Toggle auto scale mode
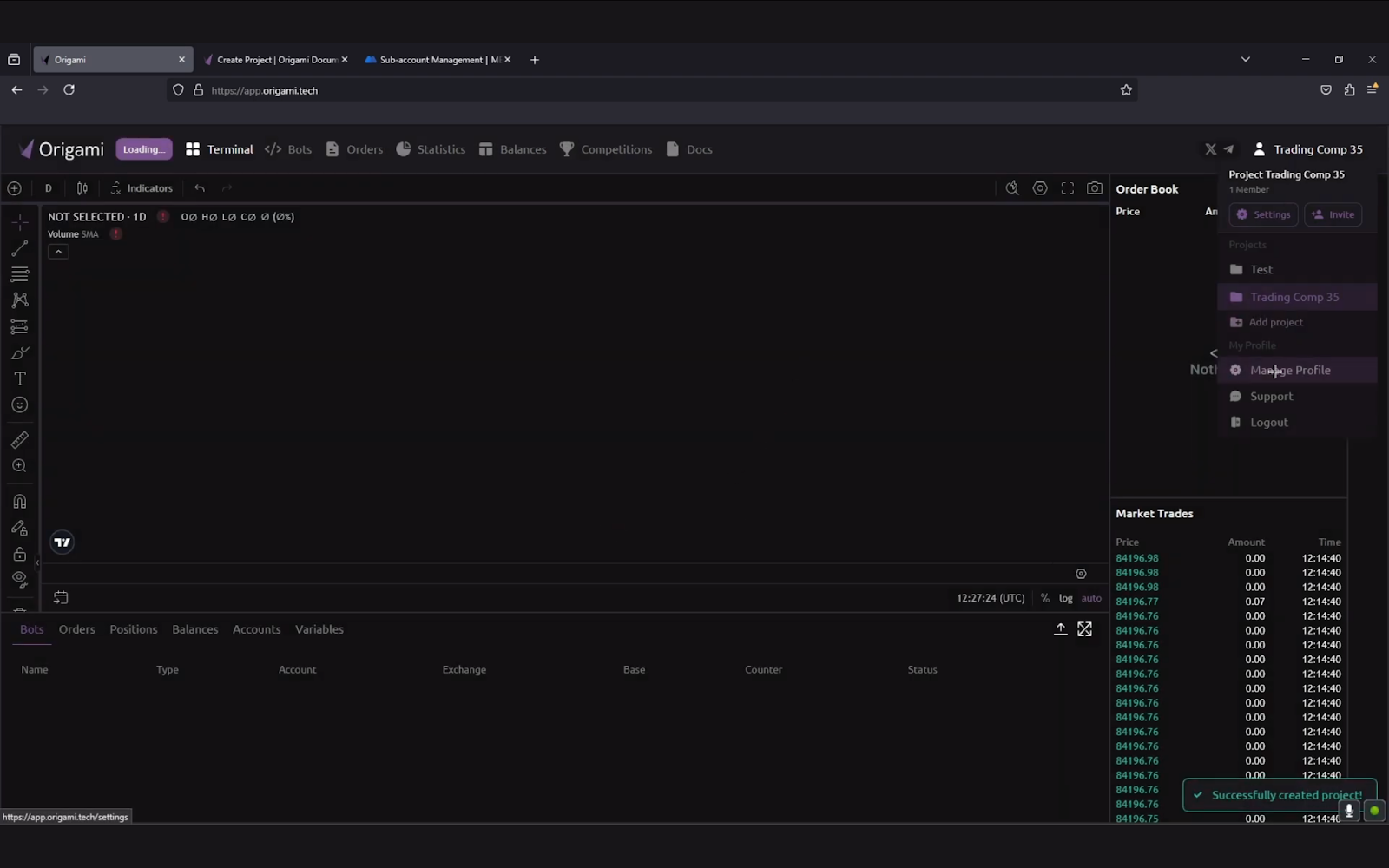The width and height of the screenshot is (1389, 868). tap(1091, 598)
